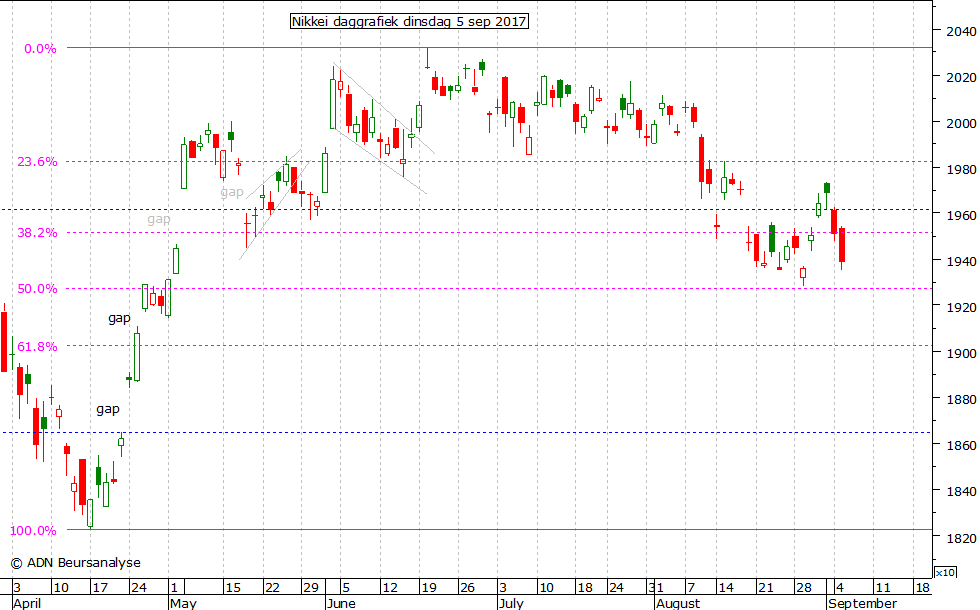Click the date label 7 in August
This screenshot has height=610, width=980.
click(x=691, y=588)
